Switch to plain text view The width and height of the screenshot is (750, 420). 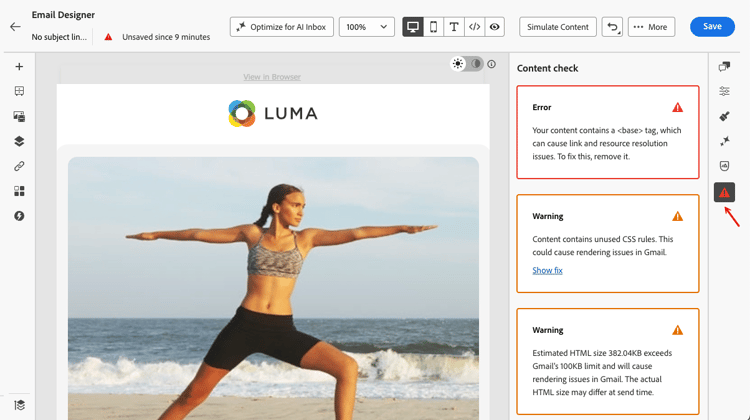coord(454,27)
